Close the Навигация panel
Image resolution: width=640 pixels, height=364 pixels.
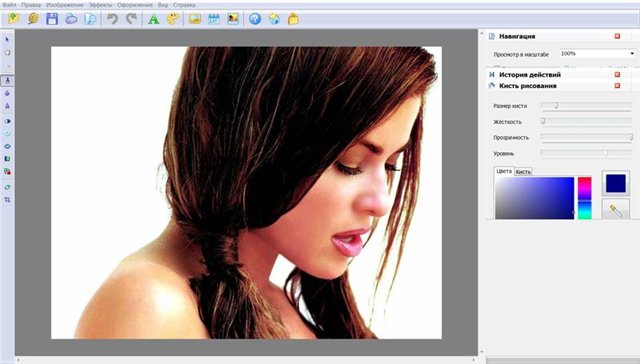click(617, 36)
